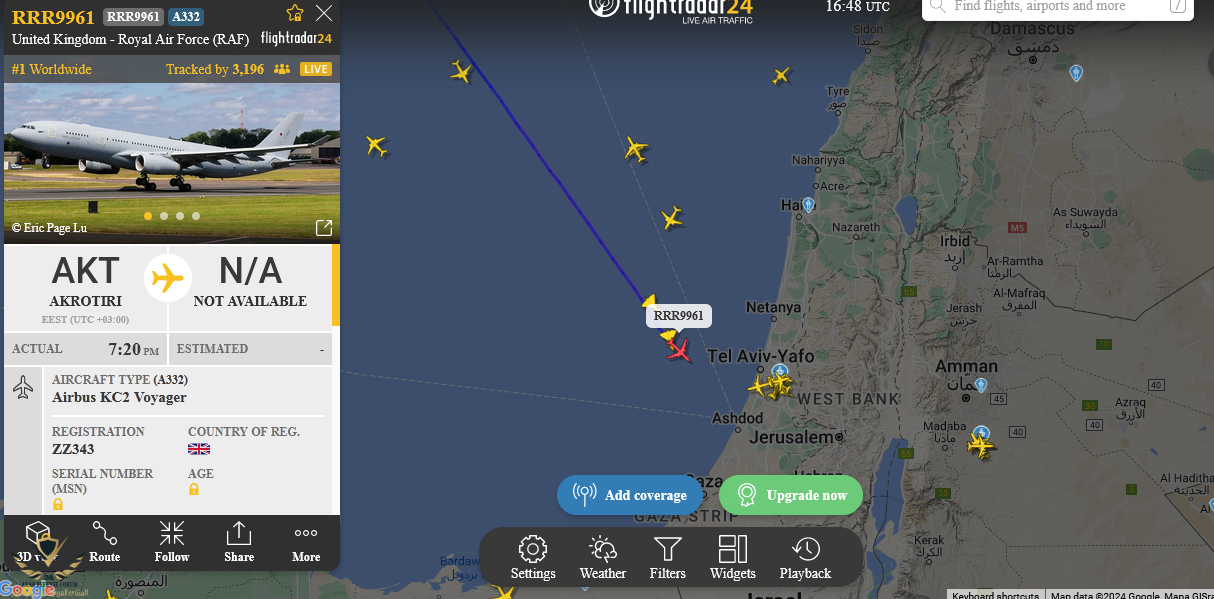Open Playback history icon
This screenshot has width=1214, height=599.
point(805,548)
